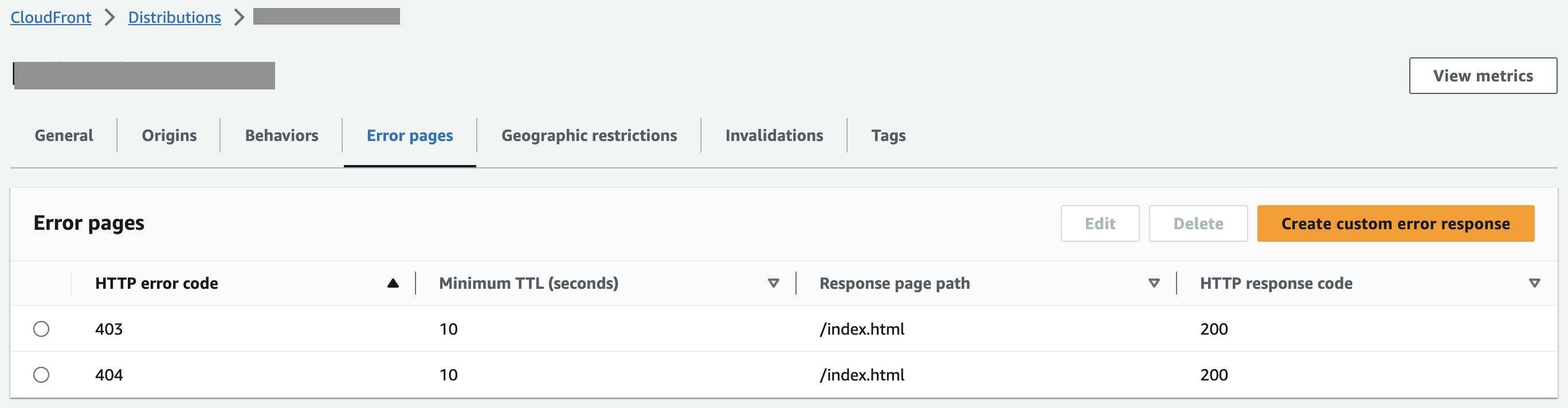Click the 403 error code cell
The width and height of the screenshot is (1568, 408).
pyautogui.click(x=109, y=329)
